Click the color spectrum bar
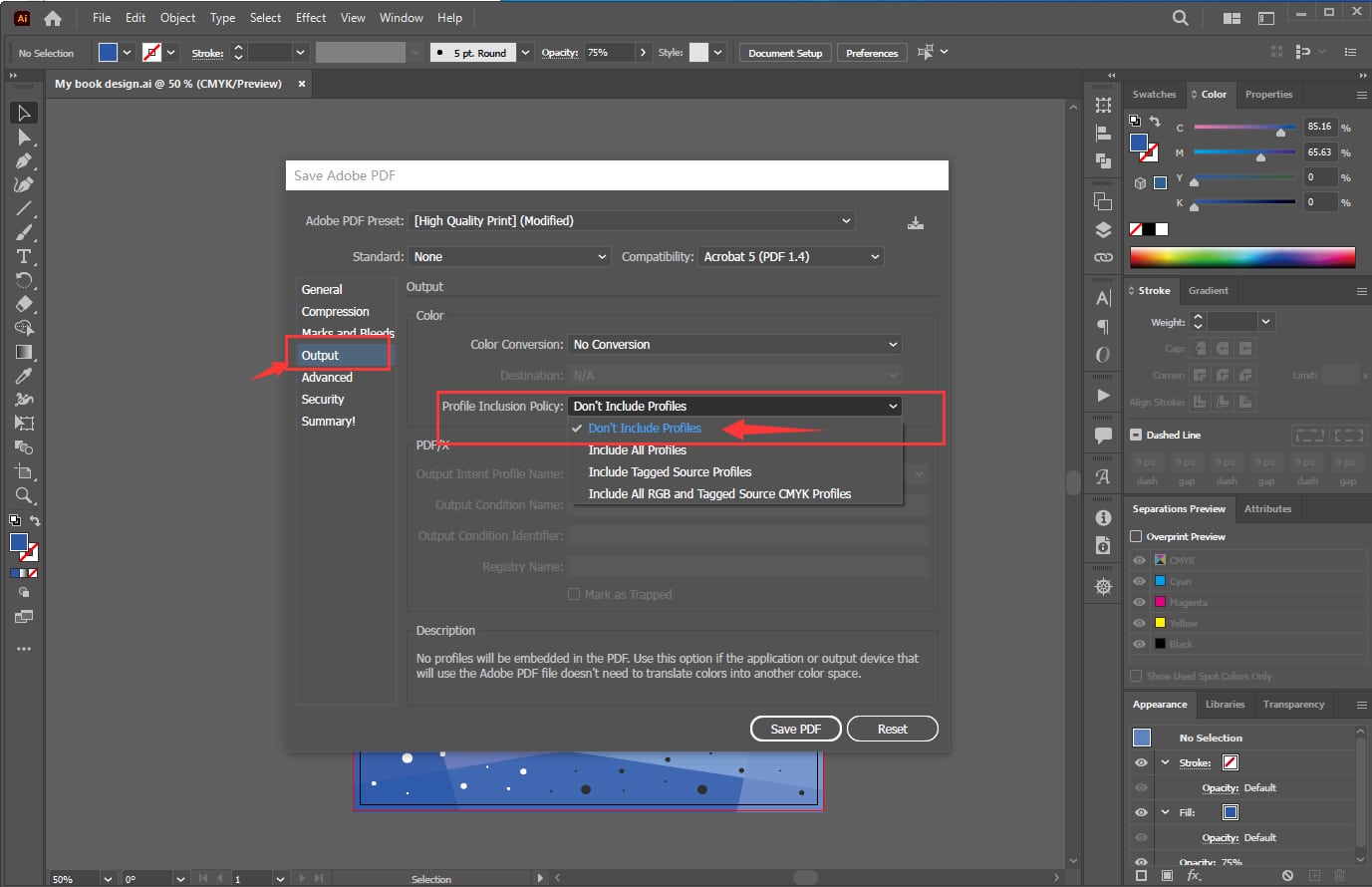Image resolution: width=1372 pixels, height=887 pixels. [x=1241, y=257]
